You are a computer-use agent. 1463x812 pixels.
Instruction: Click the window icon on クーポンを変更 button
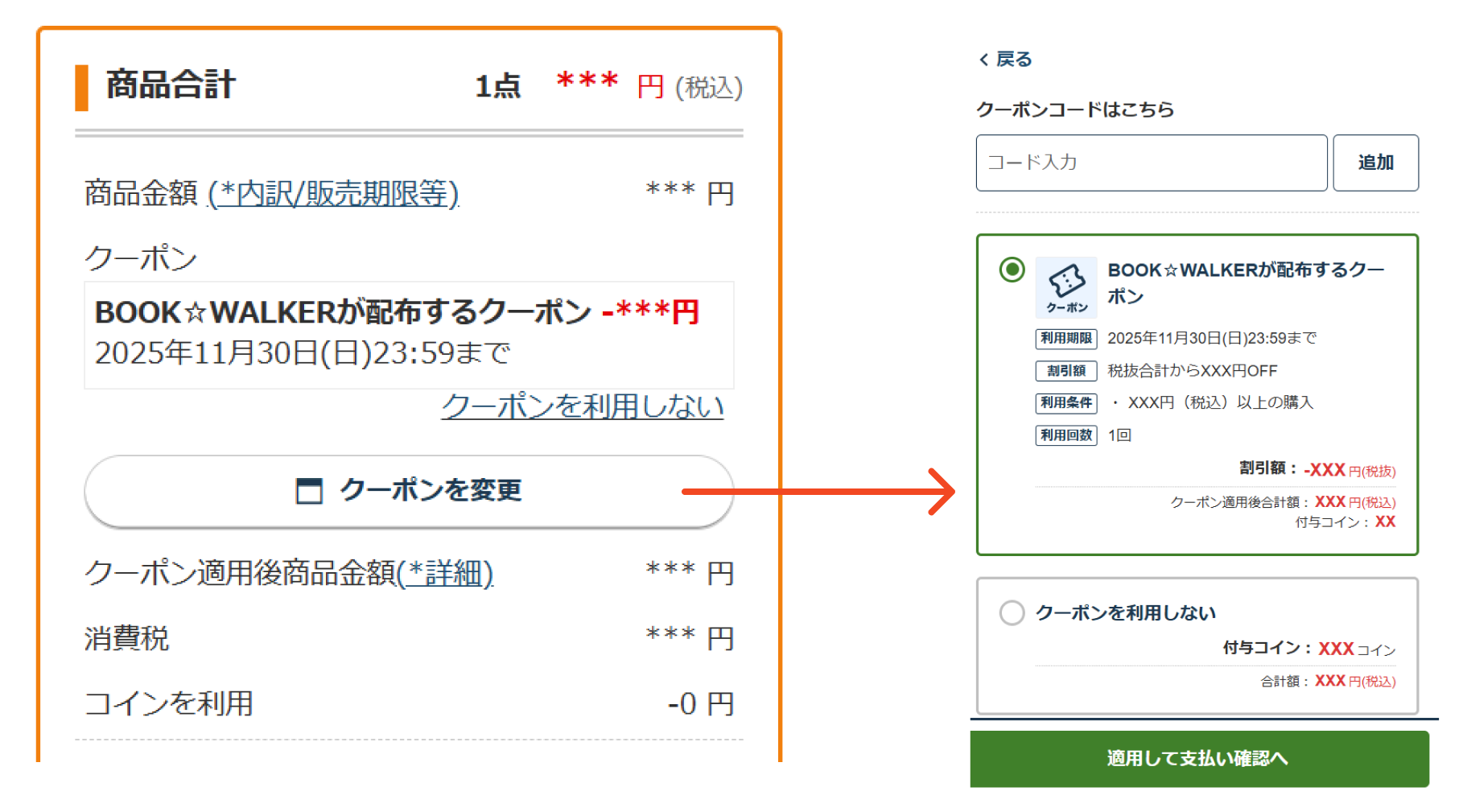click(x=309, y=490)
